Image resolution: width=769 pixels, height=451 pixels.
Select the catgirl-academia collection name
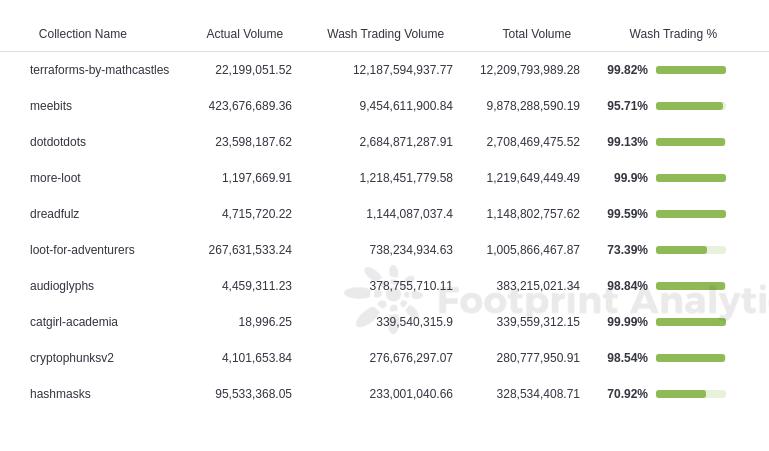click(x=74, y=322)
